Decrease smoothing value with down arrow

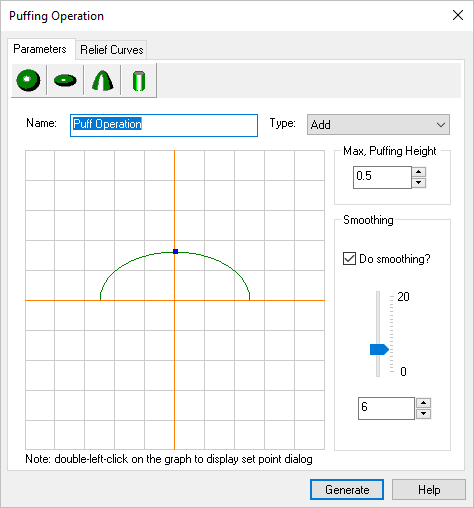[x=424, y=414]
